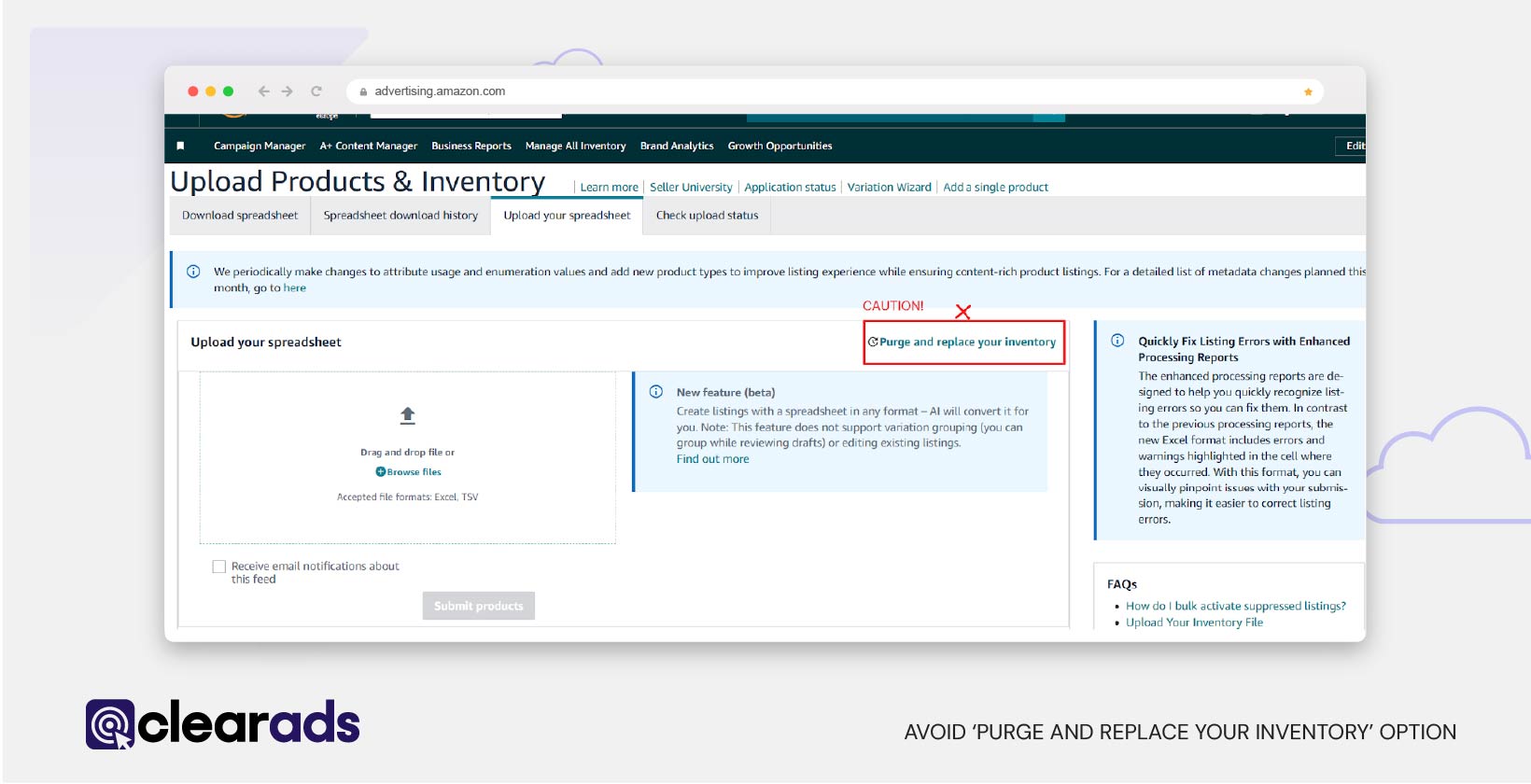Click the Submit products button
Image resolution: width=1531 pixels, height=784 pixels.
click(478, 606)
